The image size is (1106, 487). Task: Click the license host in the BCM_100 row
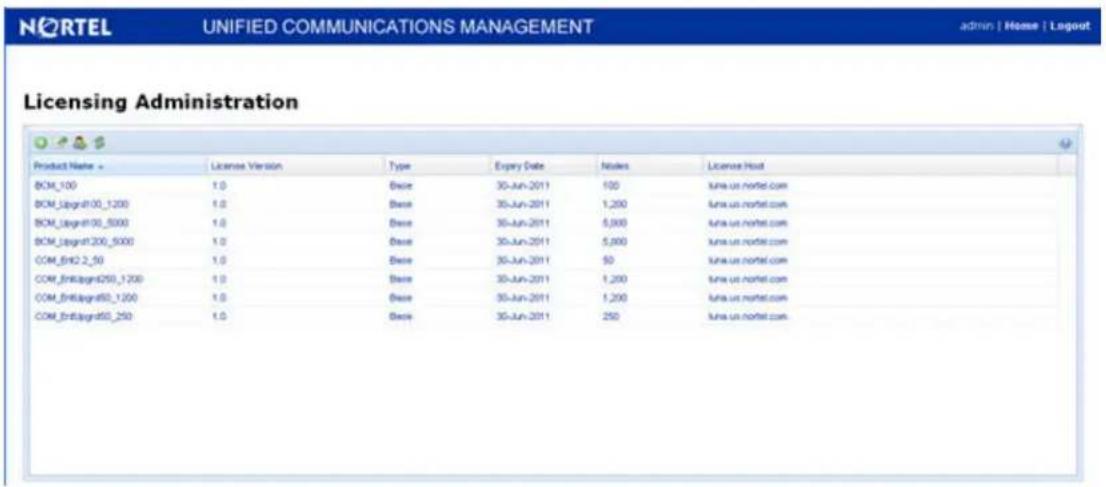click(747, 186)
